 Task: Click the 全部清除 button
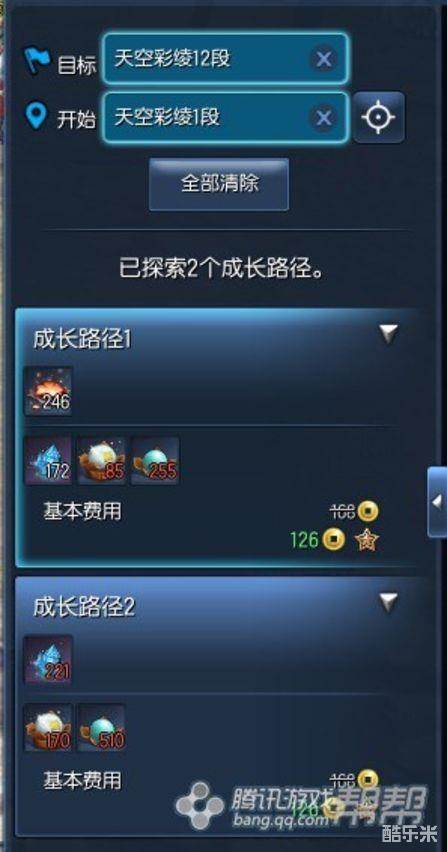pos(219,184)
